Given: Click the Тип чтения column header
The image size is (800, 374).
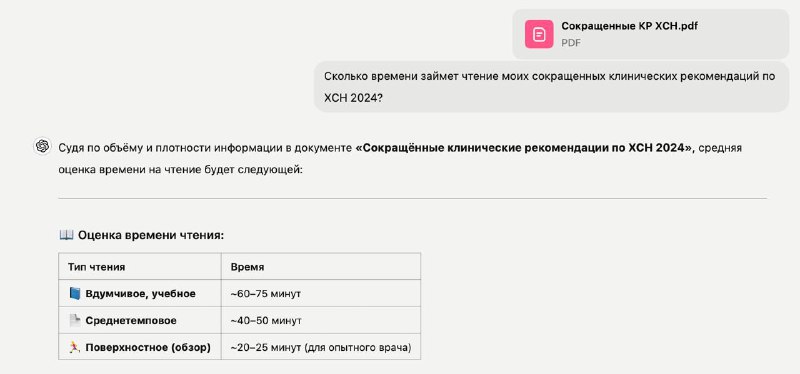Looking at the screenshot, I should tap(96, 267).
